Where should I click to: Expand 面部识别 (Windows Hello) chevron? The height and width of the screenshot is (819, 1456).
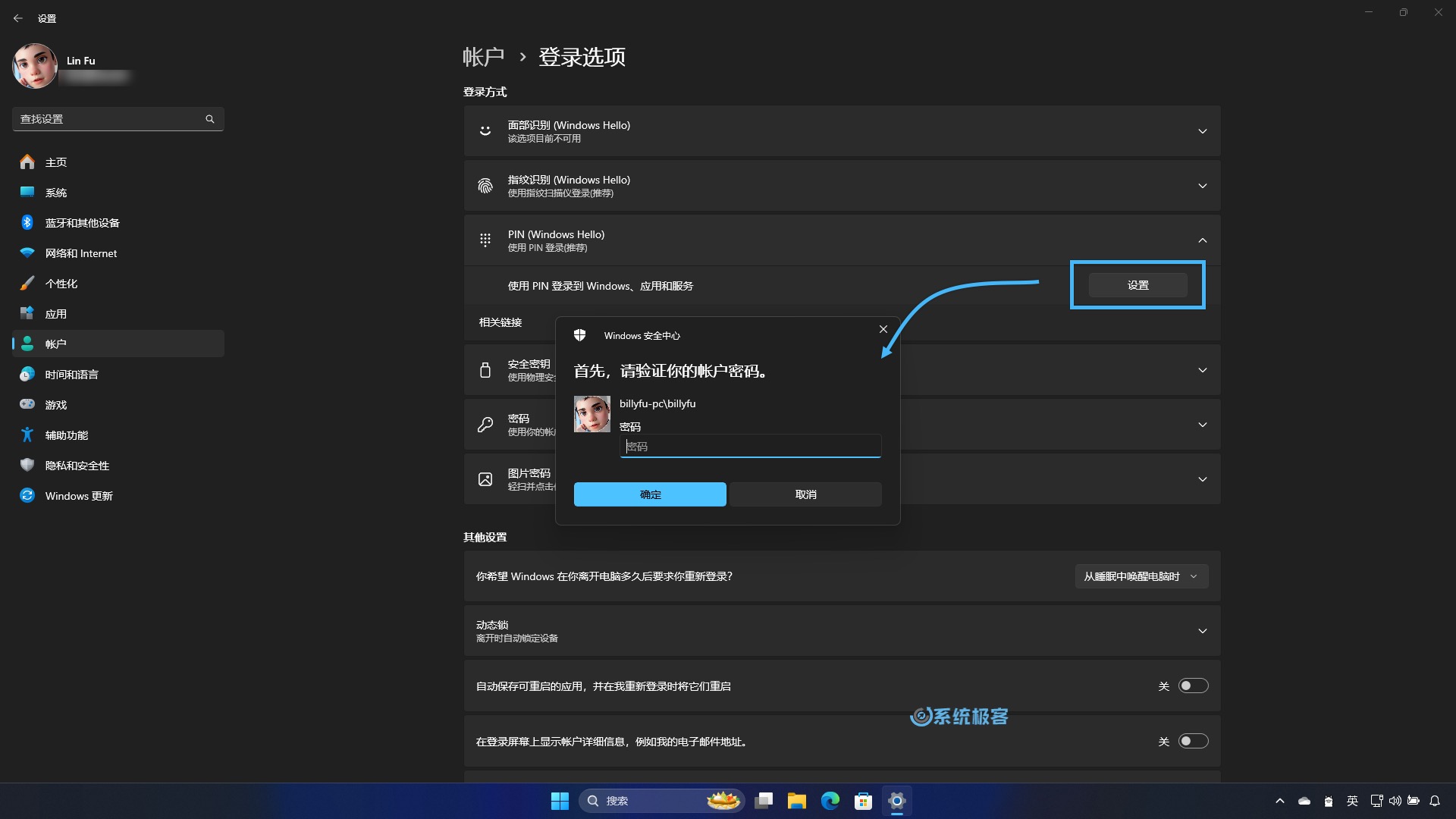(1202, 131)
